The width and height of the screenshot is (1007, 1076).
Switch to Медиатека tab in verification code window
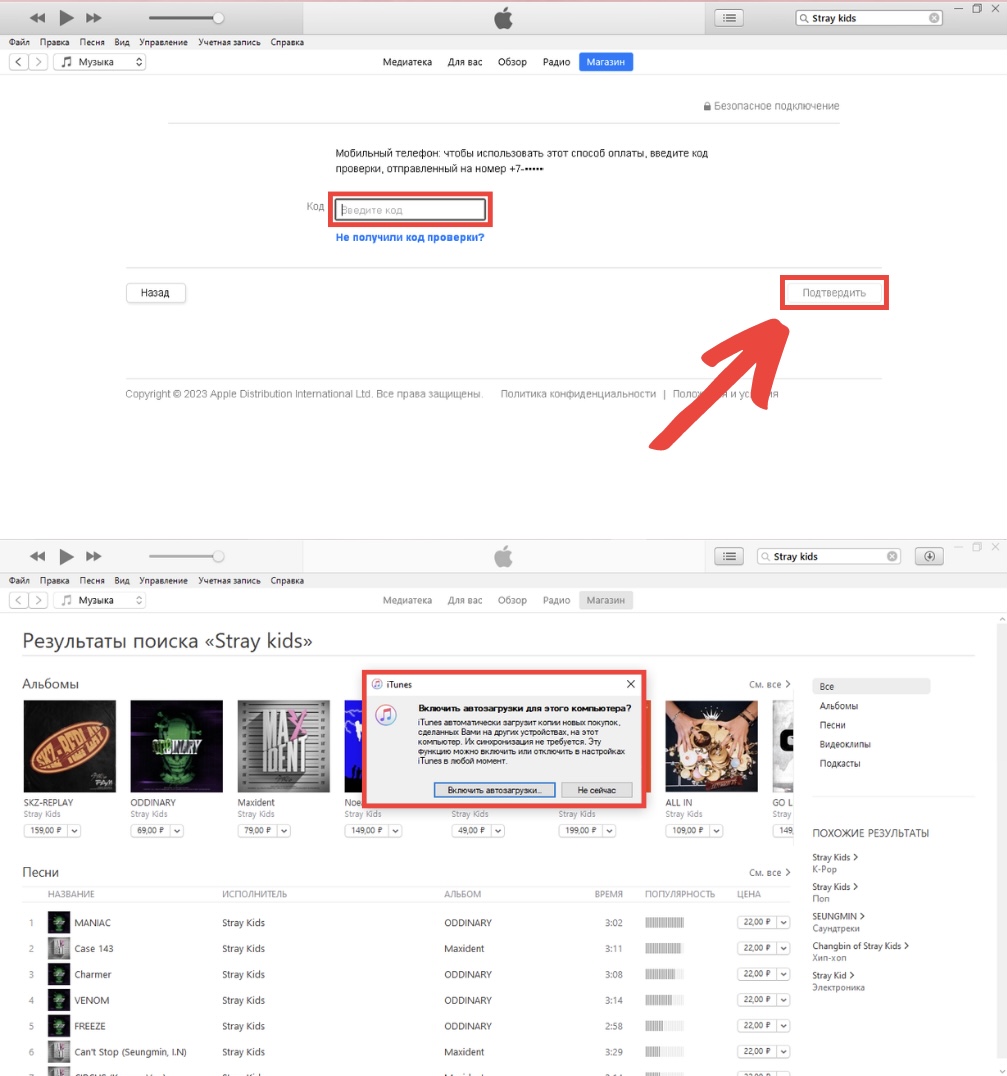click(x=407, y=62)
